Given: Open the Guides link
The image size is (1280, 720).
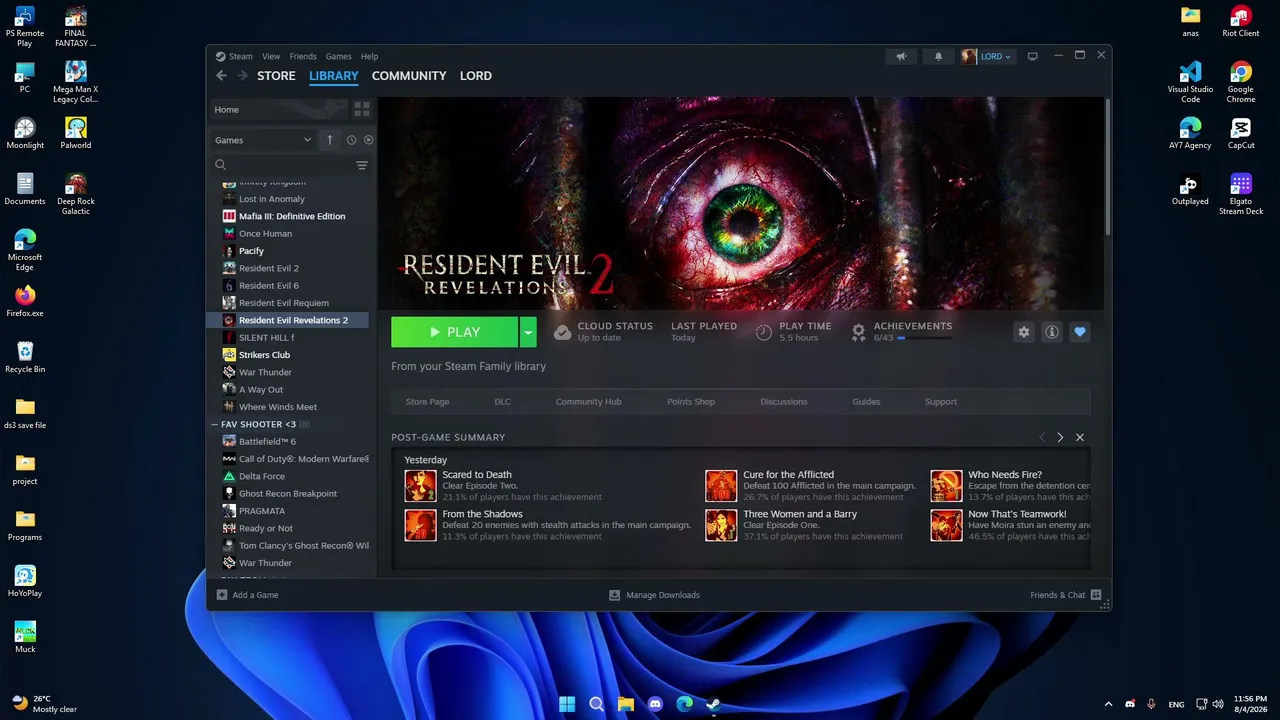Looking at the screenshot, I should pyautogui.click(x=866, y=402).
